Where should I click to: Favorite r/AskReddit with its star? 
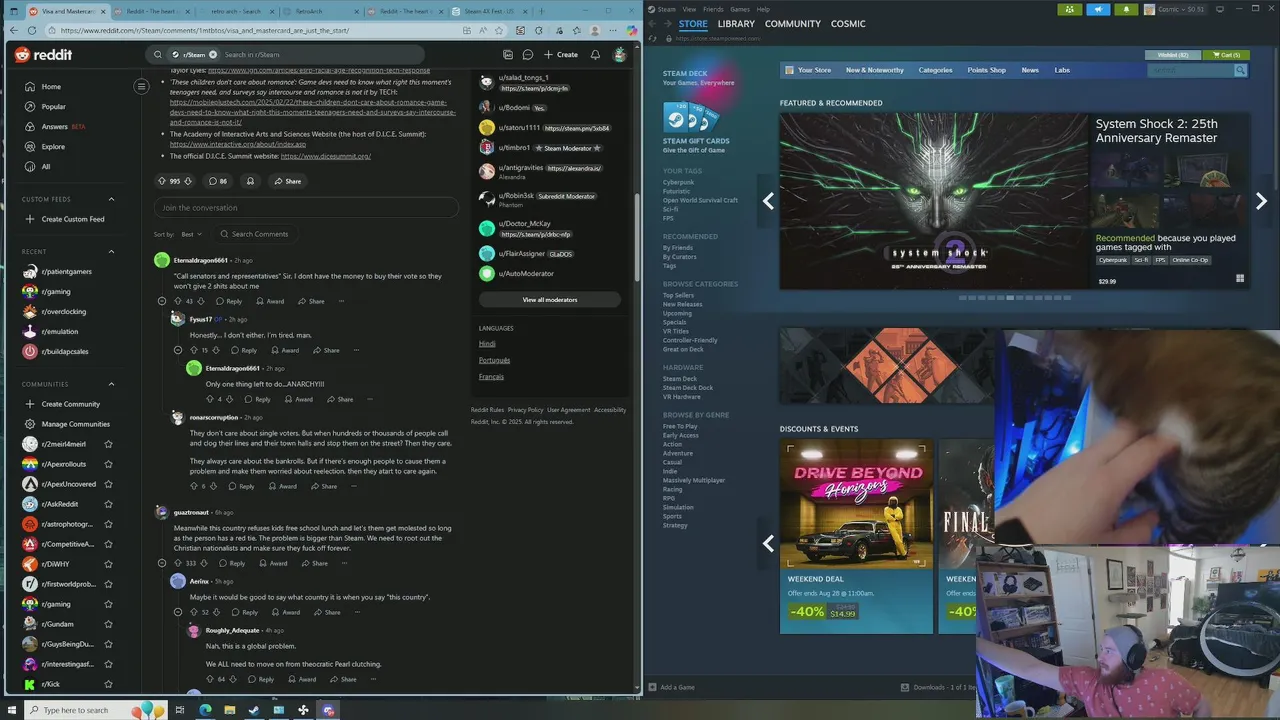point(108,504)
